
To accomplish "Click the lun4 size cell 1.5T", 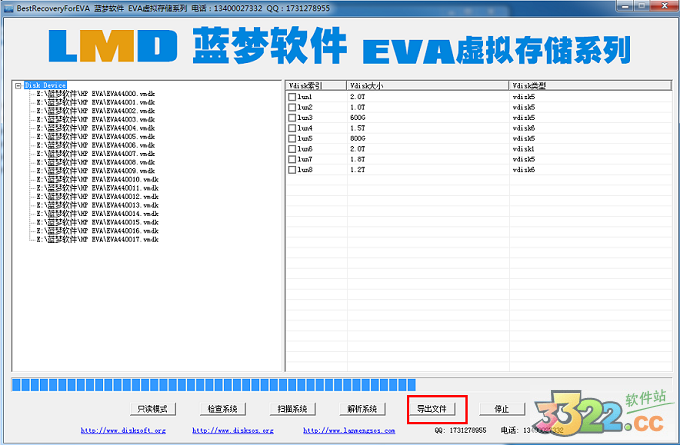I will pos(358,128).
